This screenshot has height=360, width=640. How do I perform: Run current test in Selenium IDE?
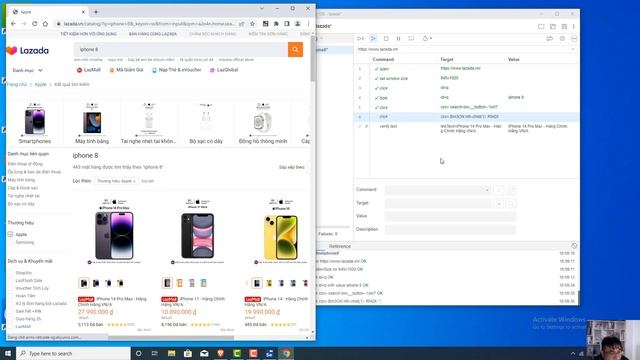click(373, 38)
